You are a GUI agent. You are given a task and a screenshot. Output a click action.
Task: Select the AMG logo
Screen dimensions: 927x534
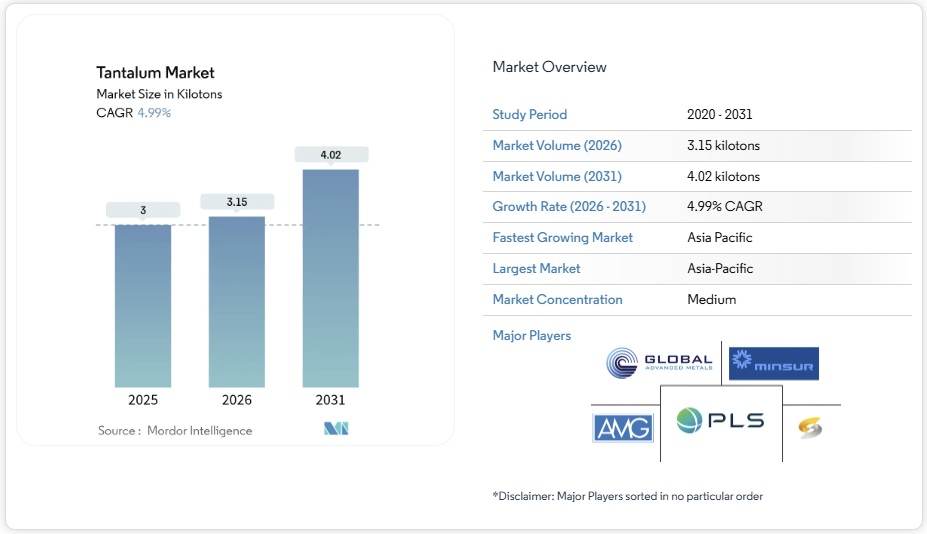click(622, 428)
